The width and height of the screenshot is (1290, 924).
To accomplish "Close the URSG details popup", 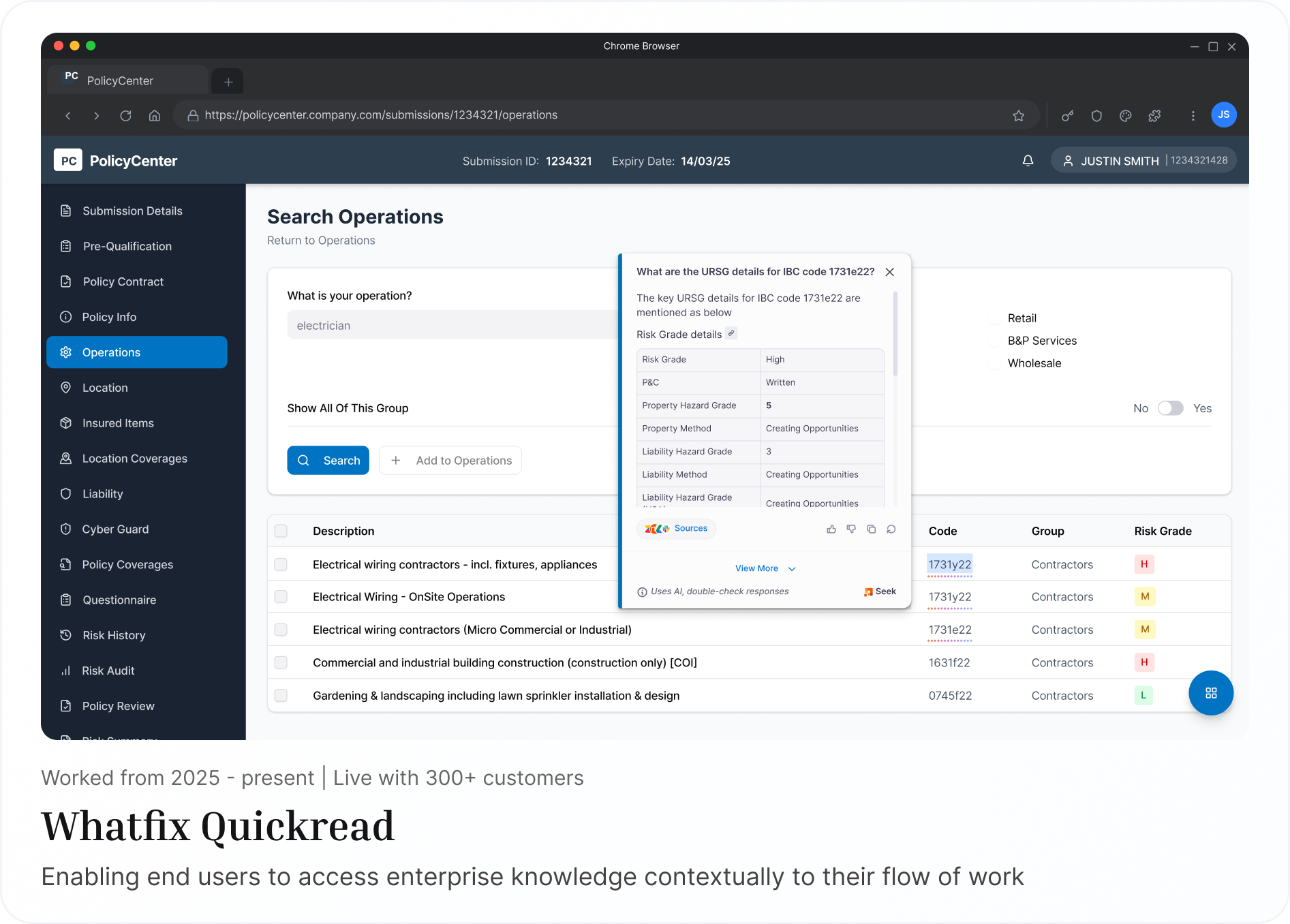I will click(889, 272).
